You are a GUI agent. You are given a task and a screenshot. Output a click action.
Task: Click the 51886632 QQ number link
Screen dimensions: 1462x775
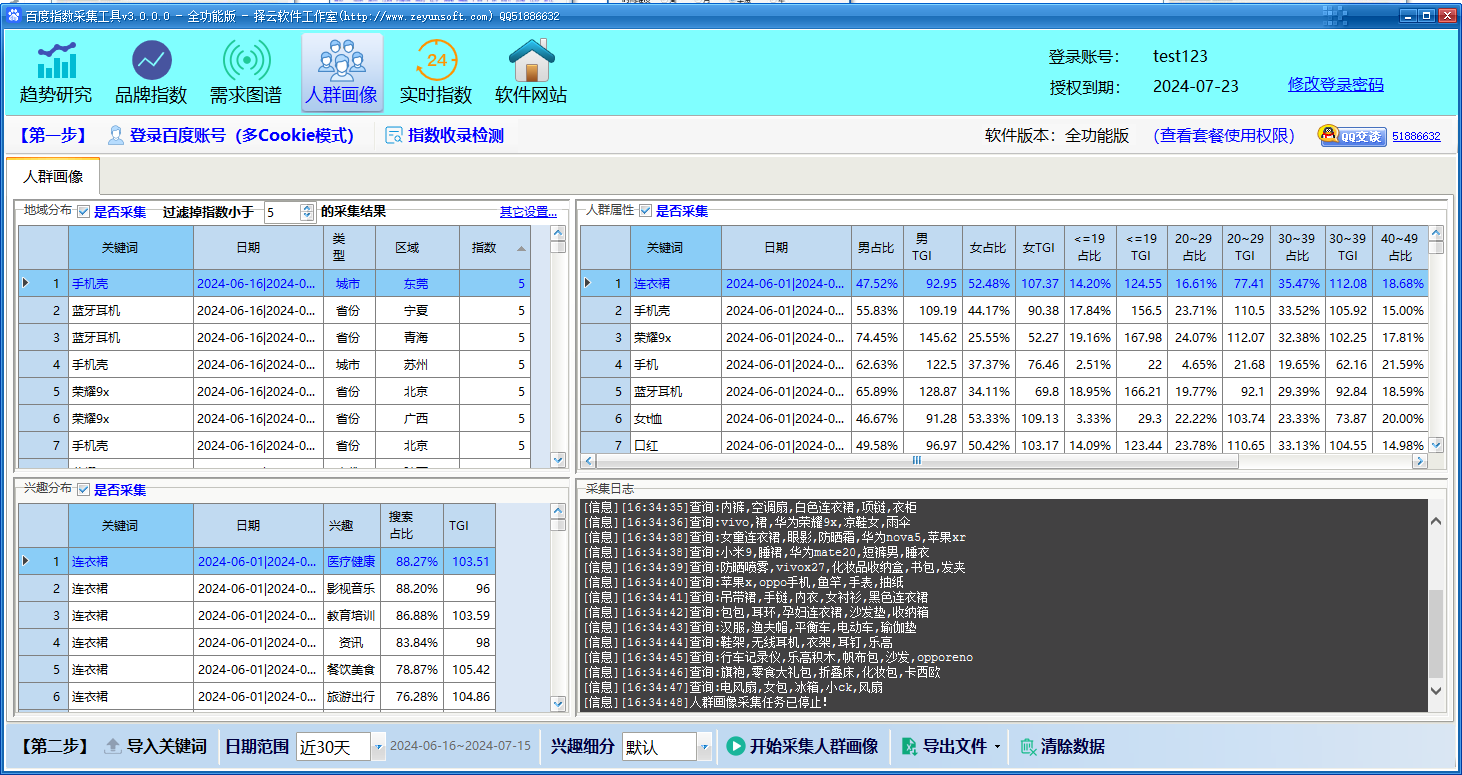point(1416,137)
